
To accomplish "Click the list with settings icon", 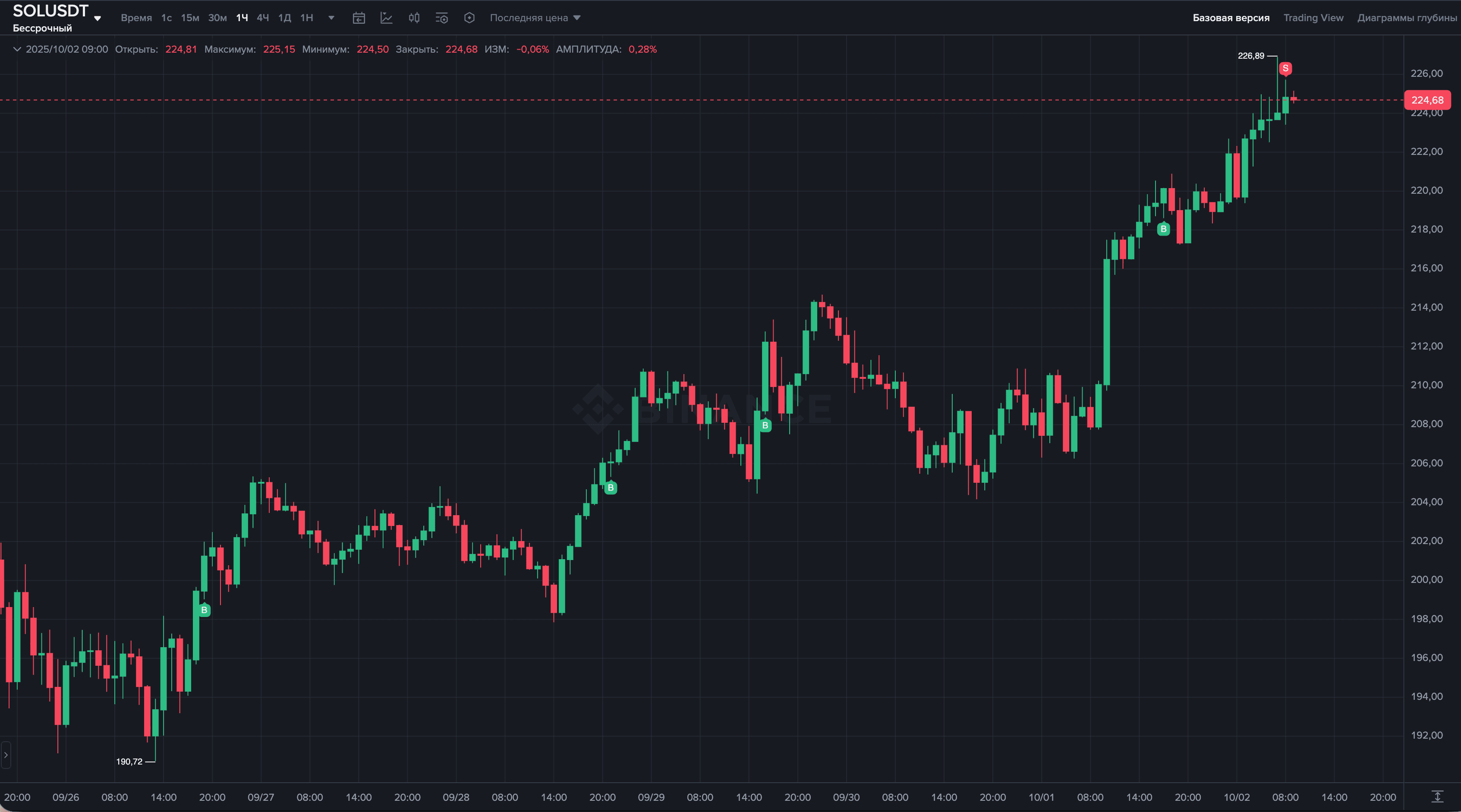I will 441,18.
